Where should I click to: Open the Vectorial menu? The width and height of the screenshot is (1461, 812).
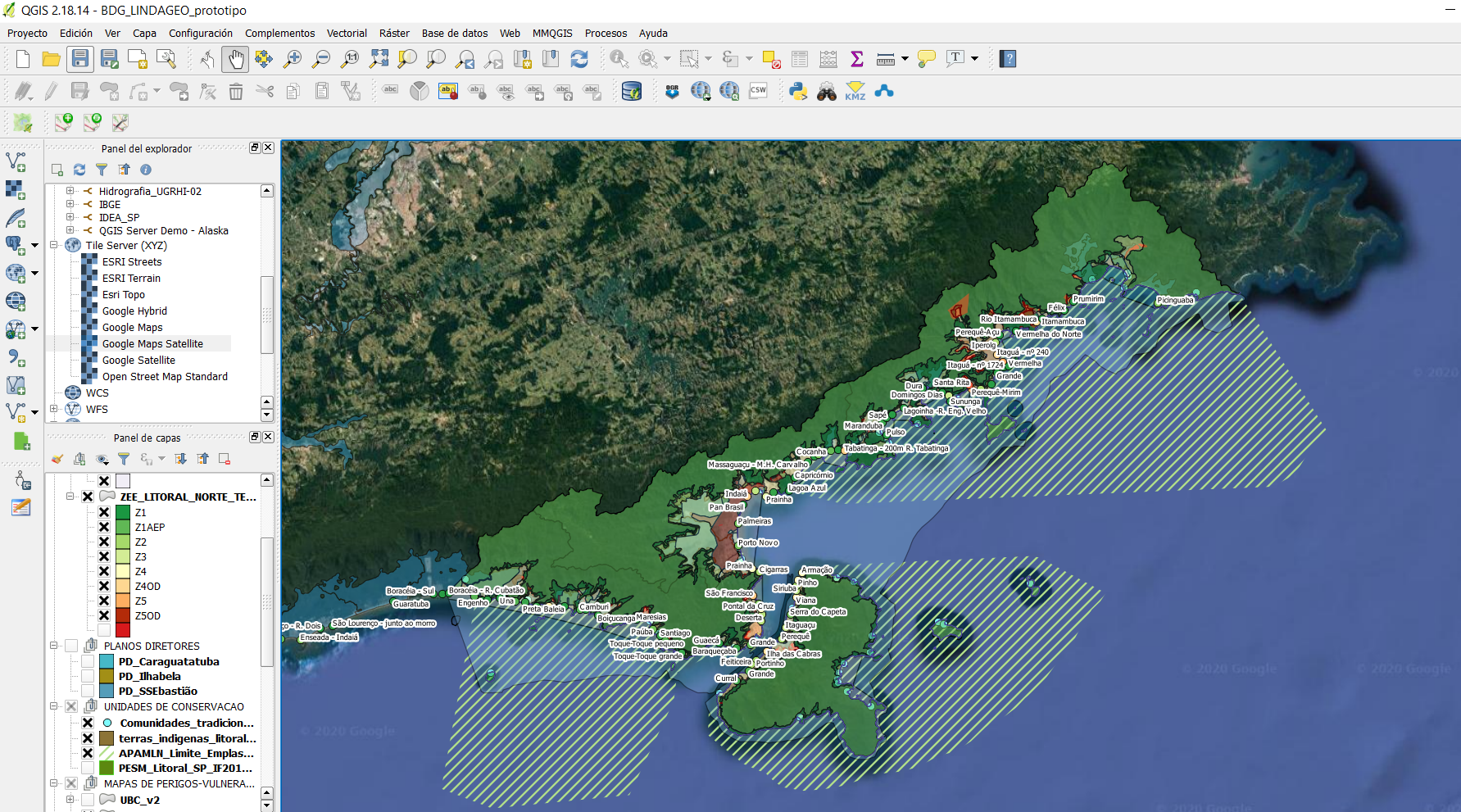tap(347, 34)
